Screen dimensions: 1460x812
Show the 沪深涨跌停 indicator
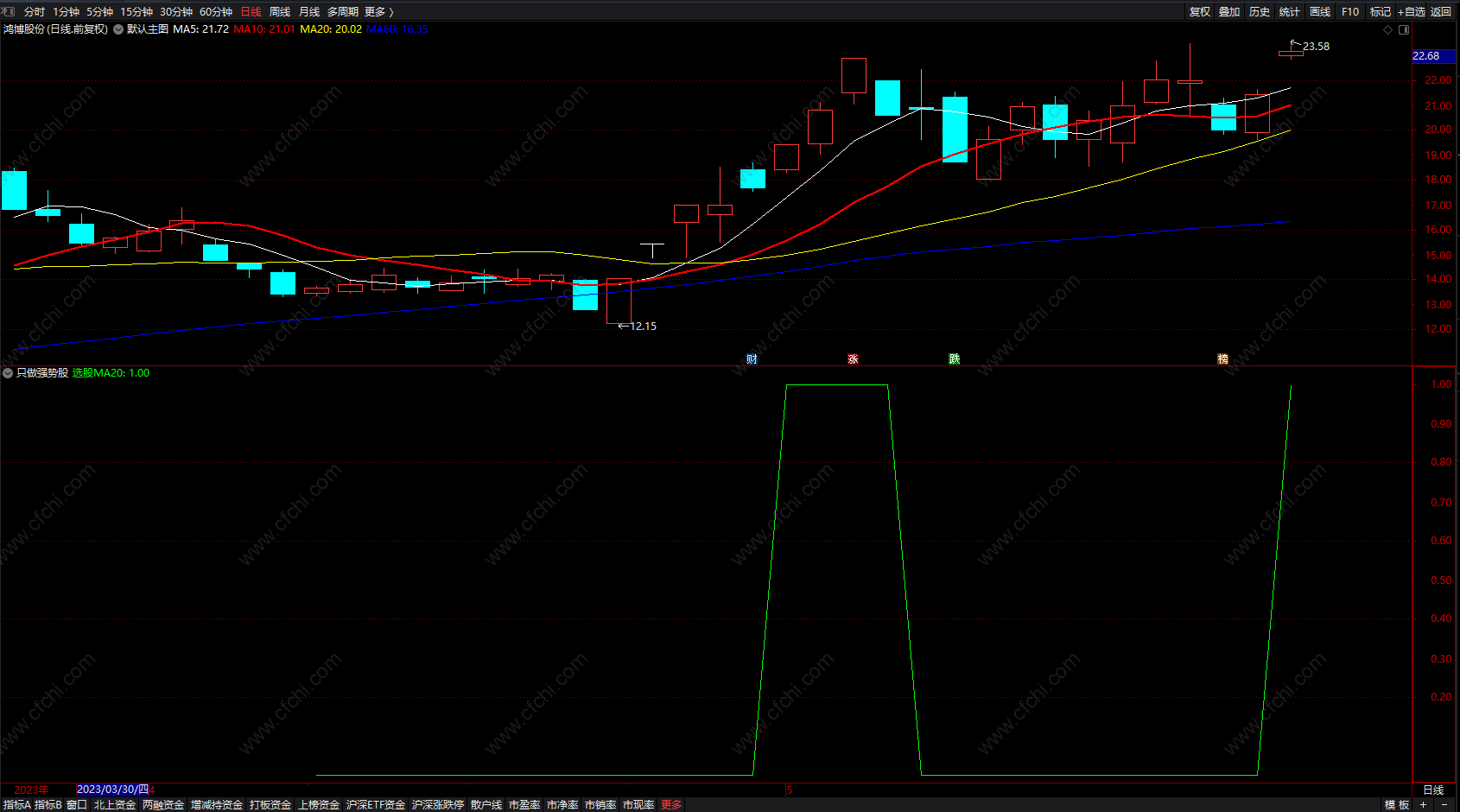pyautogui.click(x=438, y=805)
